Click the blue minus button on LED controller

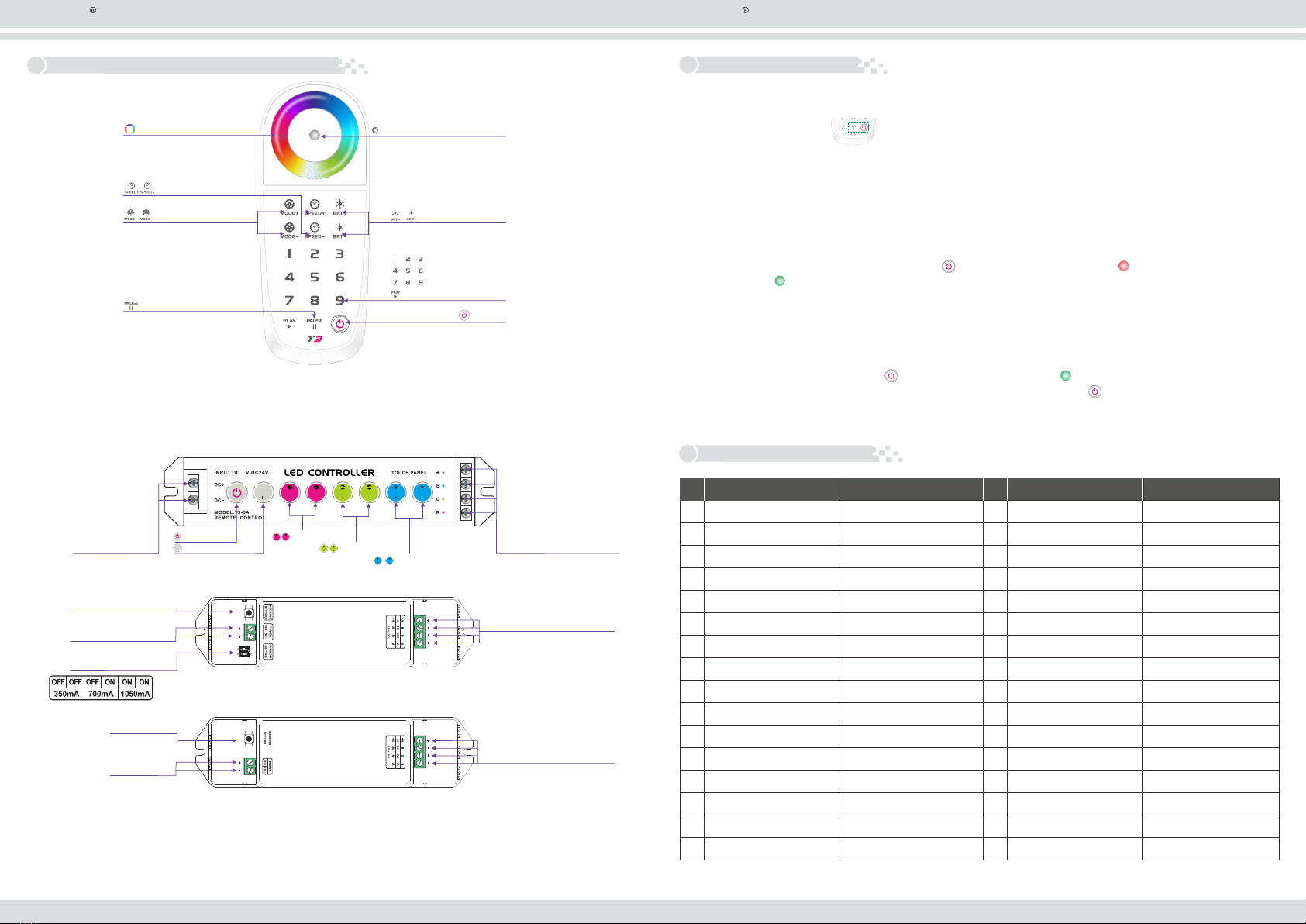tap(422, 491)
